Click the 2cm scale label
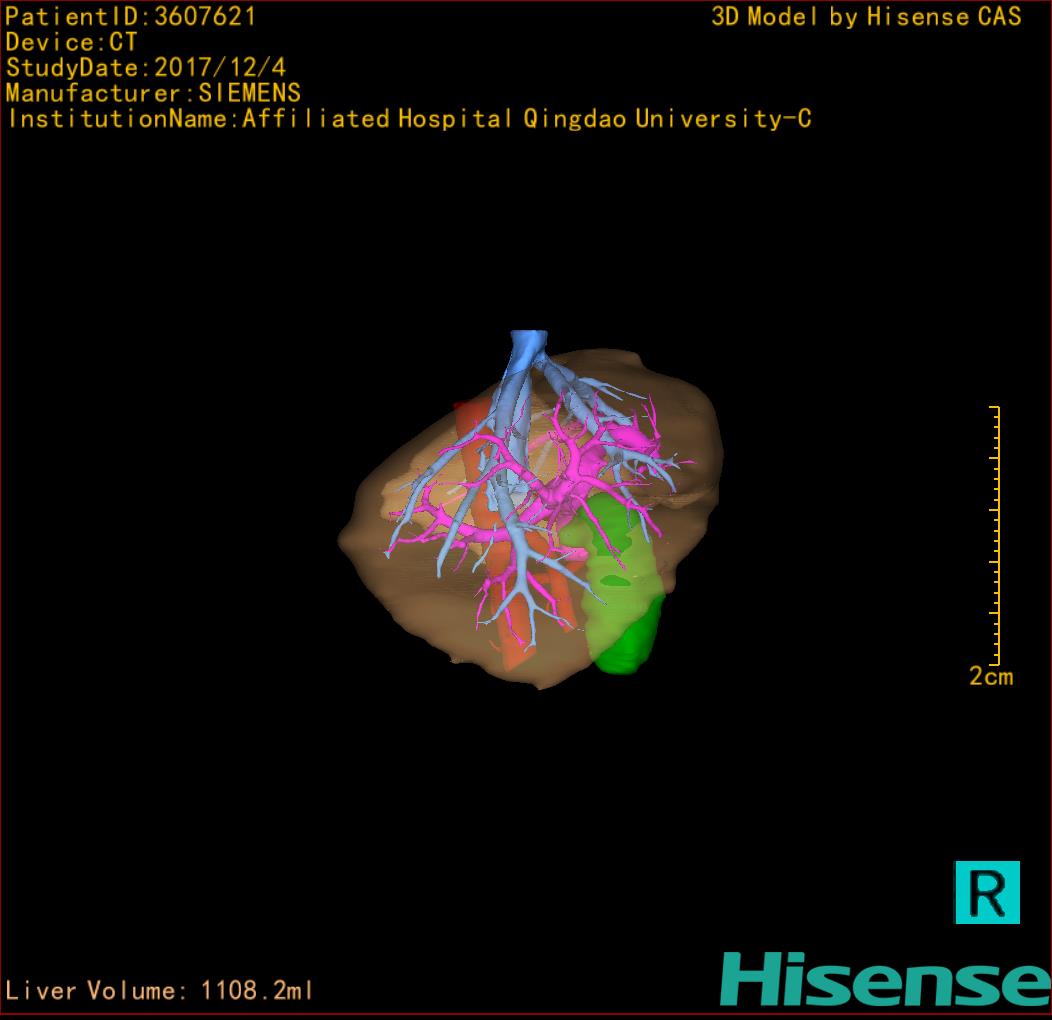This screenshot has height=1020, width=1052. point(990,677)
